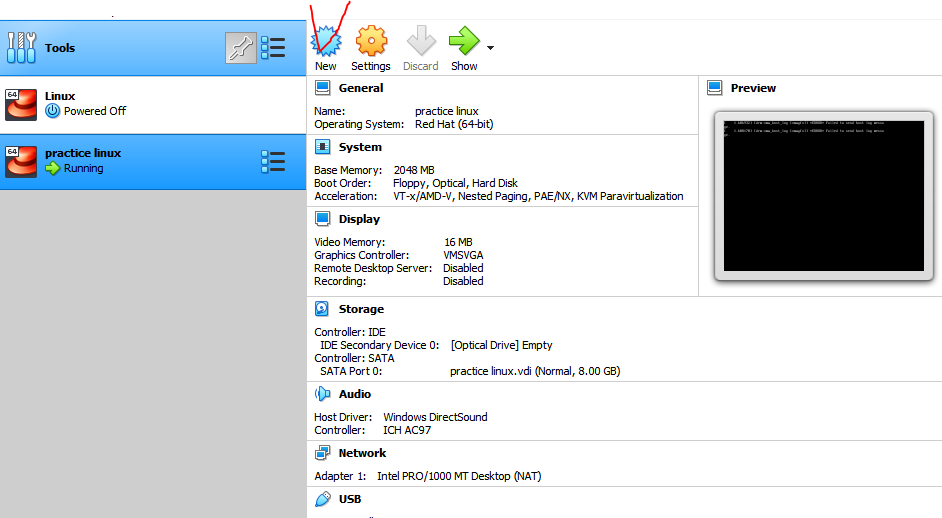The height and width of the screenshot is (518, 942).
Task: Click the VM preview screen thumbnail
Action: click(x=824, y=196)
